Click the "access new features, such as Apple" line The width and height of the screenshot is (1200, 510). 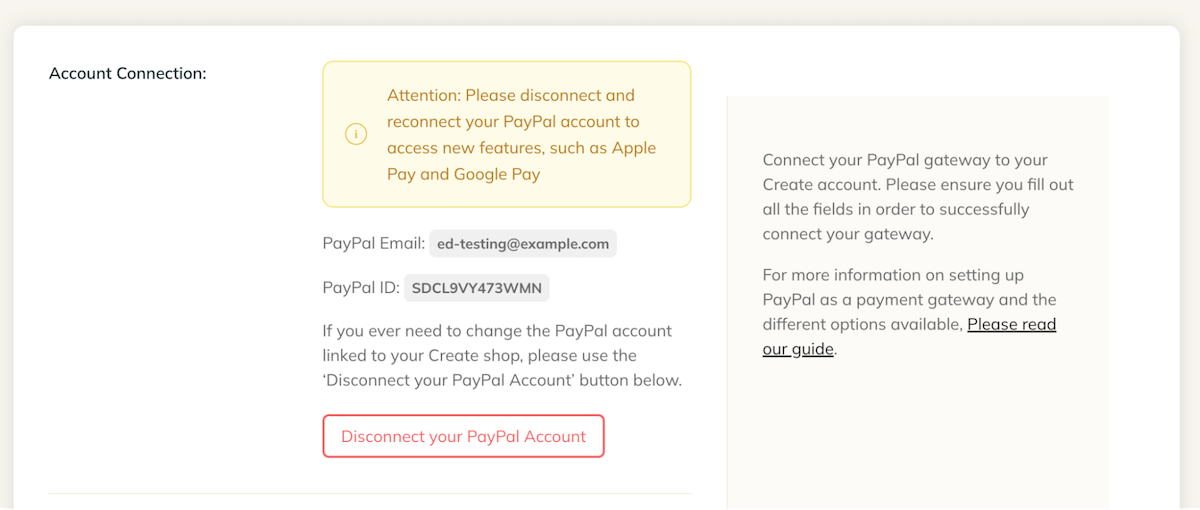(x=522, y=148)
